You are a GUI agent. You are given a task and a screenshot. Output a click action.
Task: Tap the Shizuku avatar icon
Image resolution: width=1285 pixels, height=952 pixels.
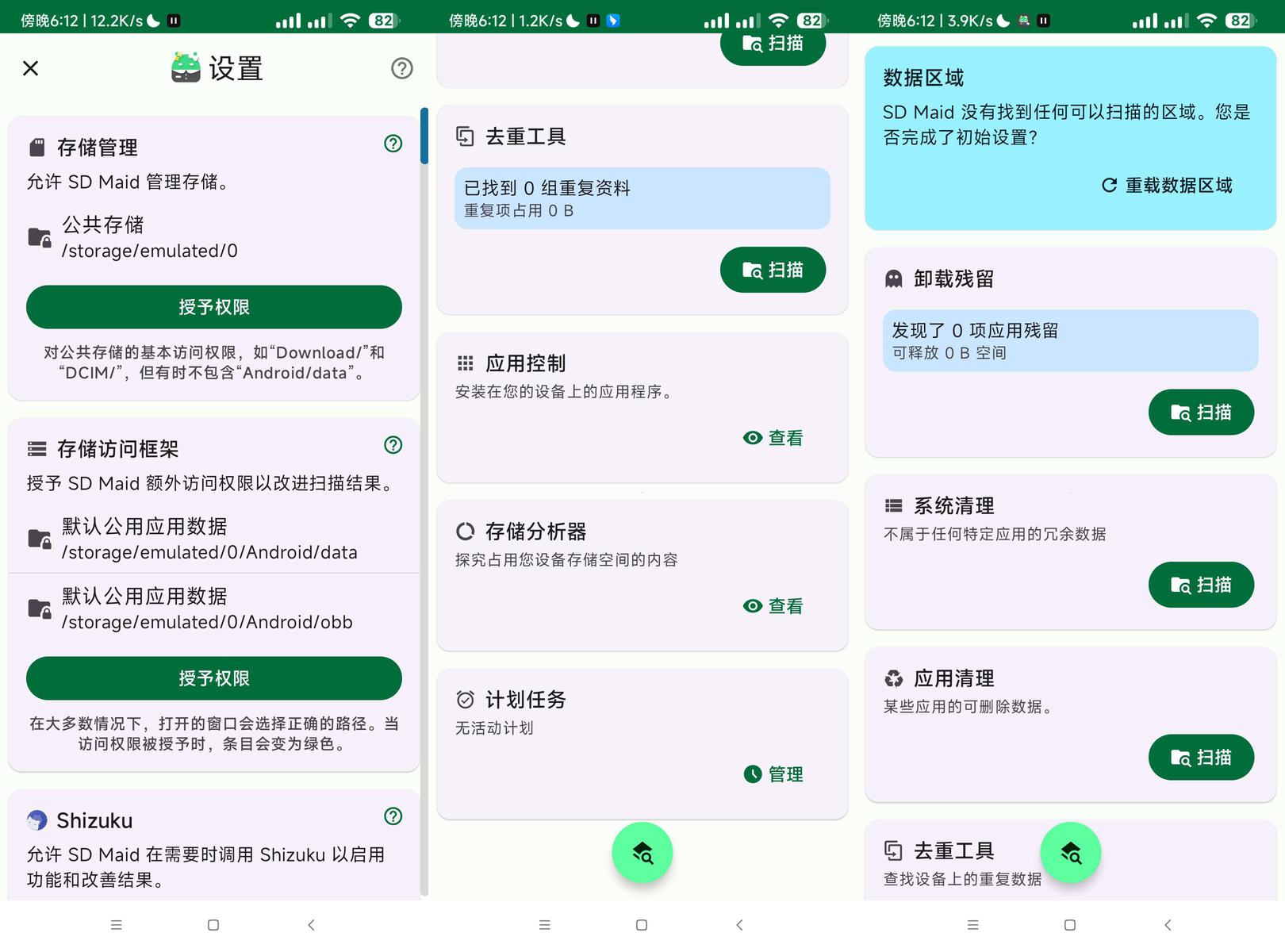(36, 820)
